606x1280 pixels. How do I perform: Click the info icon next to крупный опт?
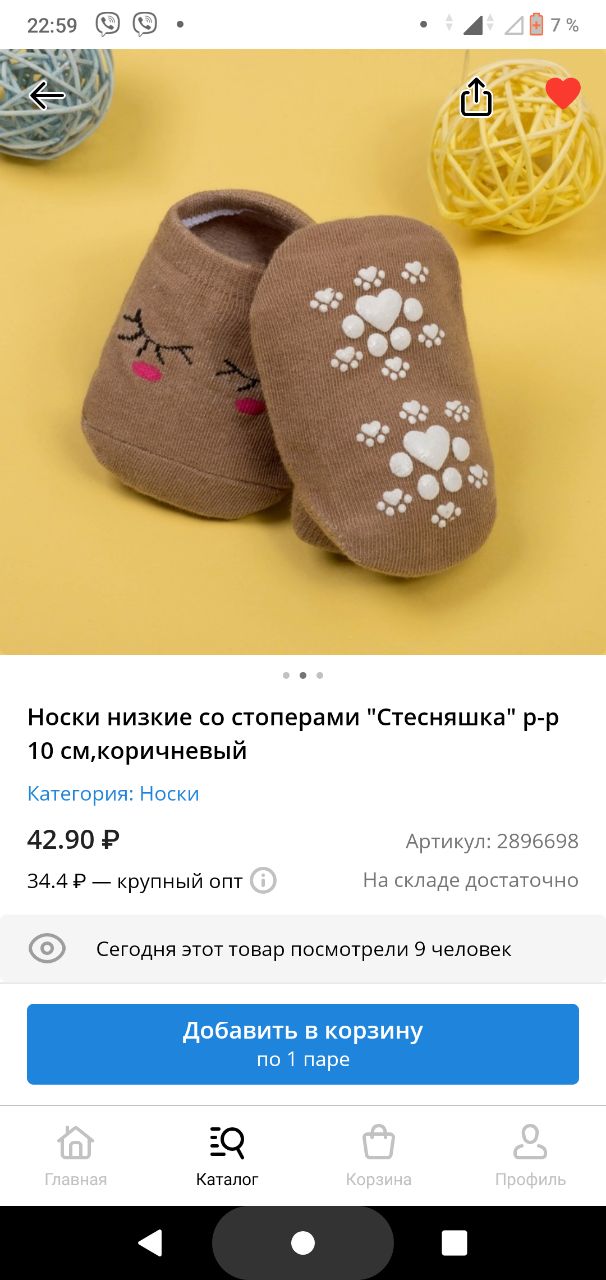263,881
